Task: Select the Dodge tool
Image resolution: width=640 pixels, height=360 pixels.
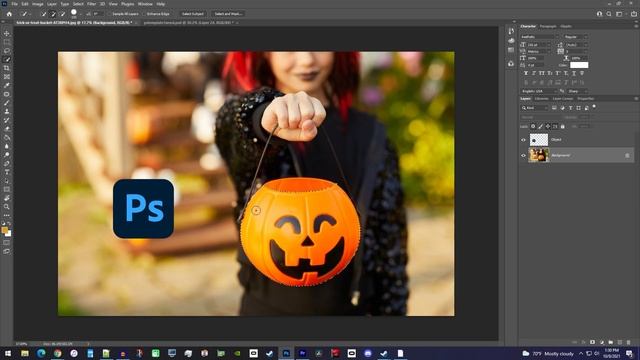Action: 7,155
